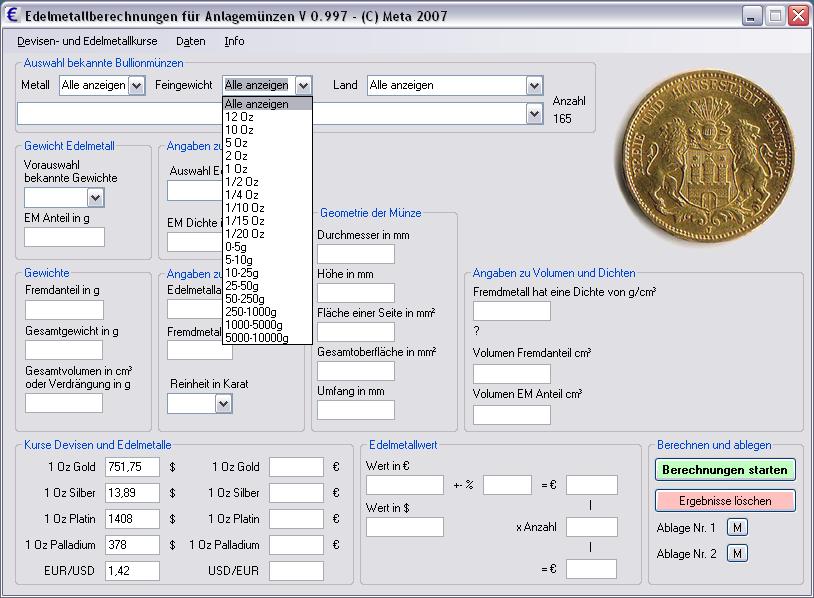This screenshot has height=598, width=814.
Task: Click Ergebnisse löschen button
Action: point(725,500)
